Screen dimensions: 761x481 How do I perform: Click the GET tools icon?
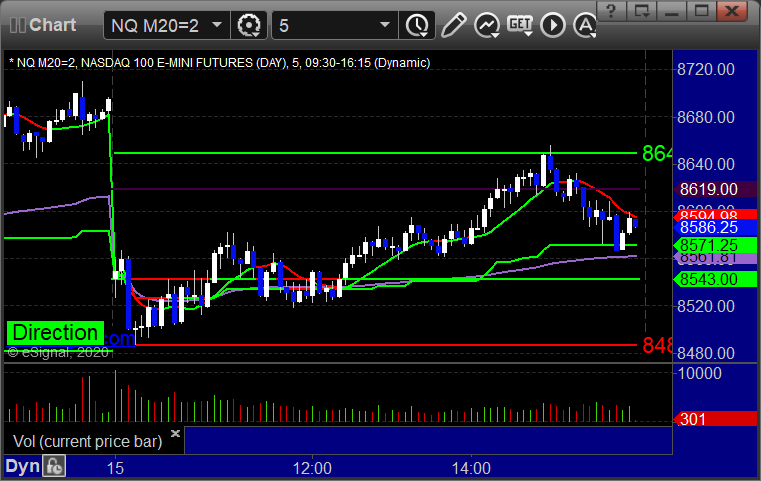[520, 24]
